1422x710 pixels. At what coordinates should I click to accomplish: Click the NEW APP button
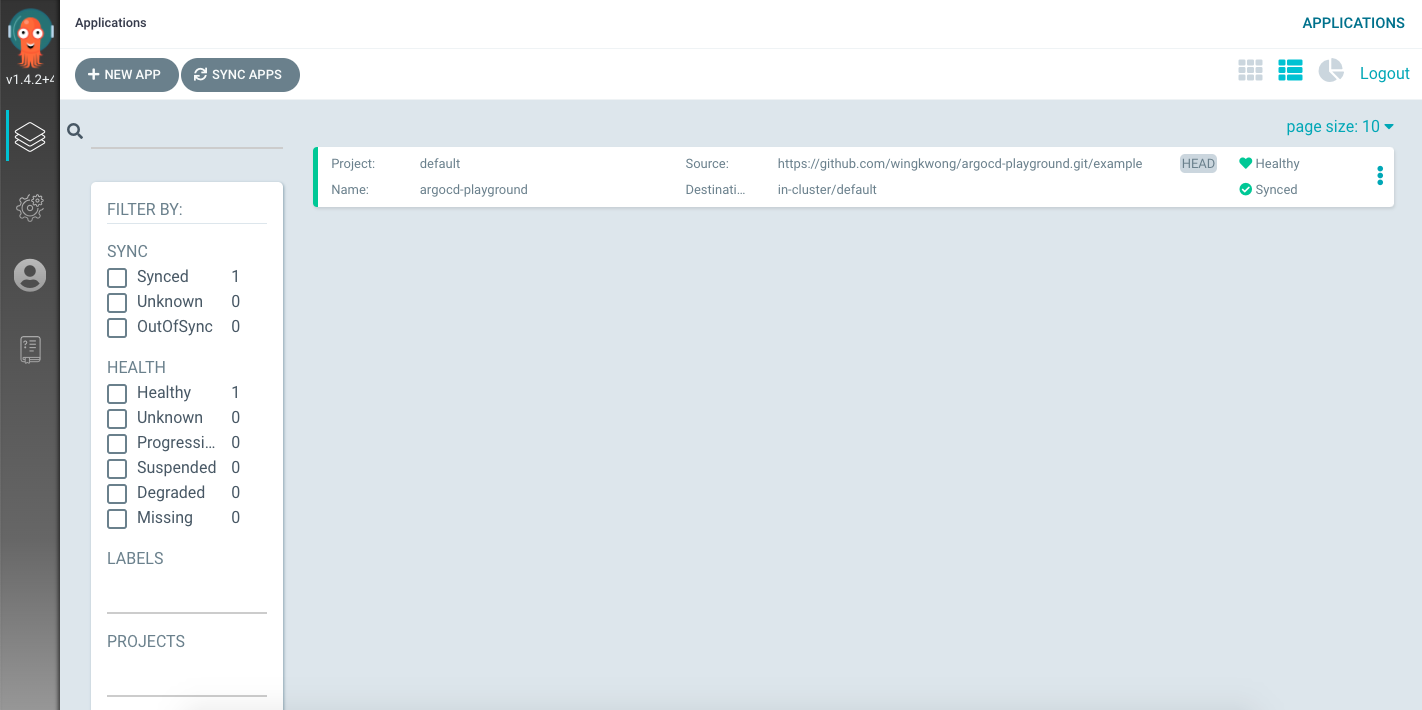tap(126, 75)
